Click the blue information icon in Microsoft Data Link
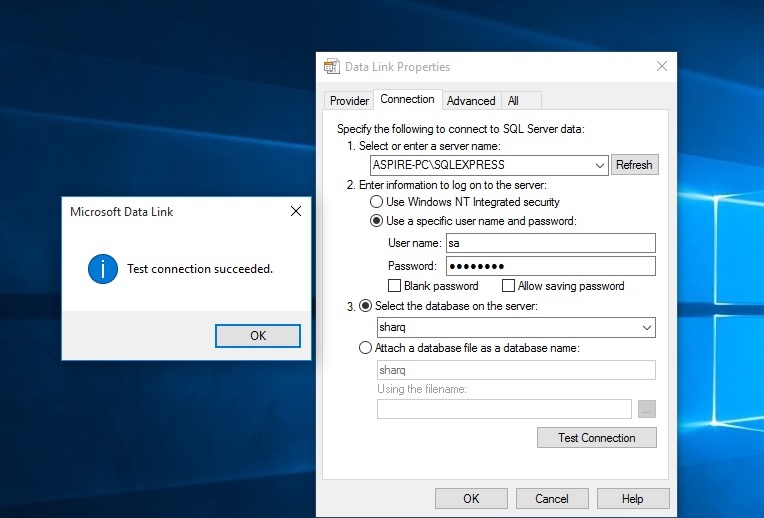 coord(103,269)
